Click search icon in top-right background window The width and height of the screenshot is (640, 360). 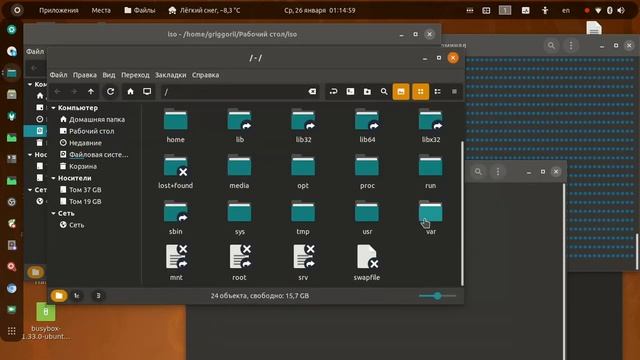(x=551, y=45)
